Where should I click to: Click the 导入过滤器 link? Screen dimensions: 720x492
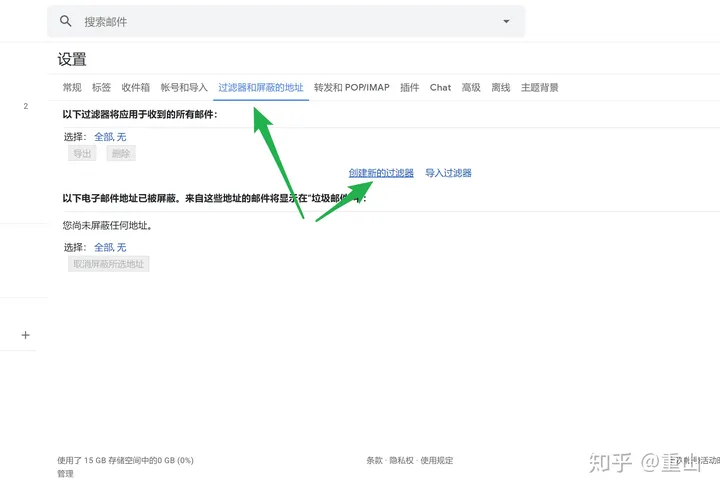tap(448, 173)
